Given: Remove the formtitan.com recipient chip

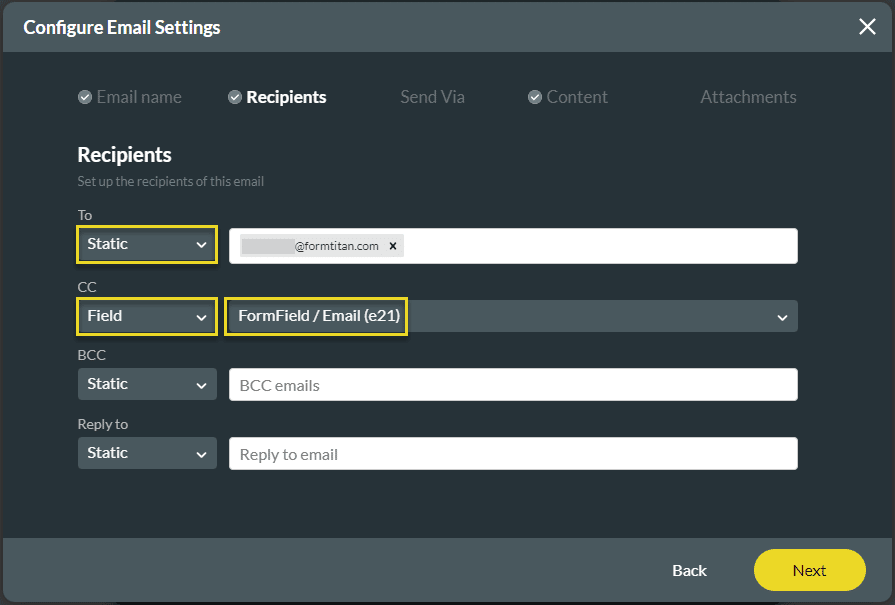Looking at the screenshot, I should pyautogui.click(x=393, y=246).
